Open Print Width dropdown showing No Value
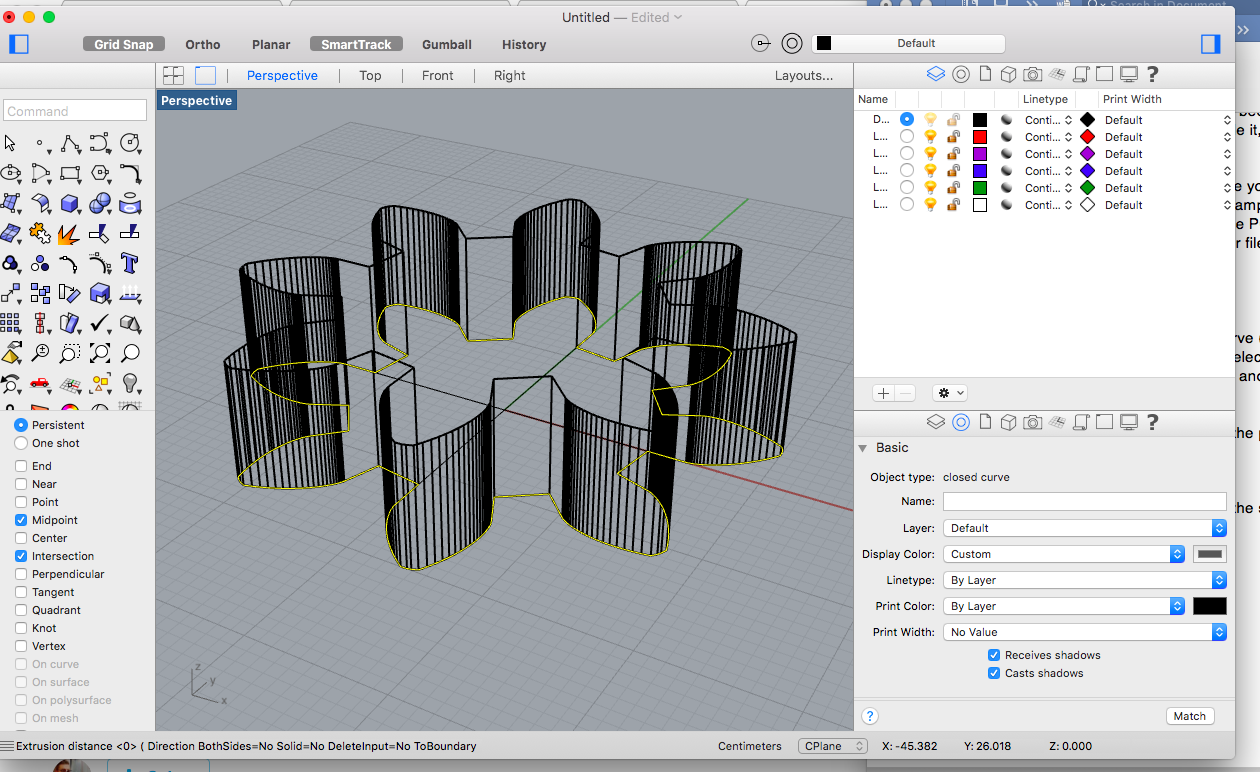 1084,632
